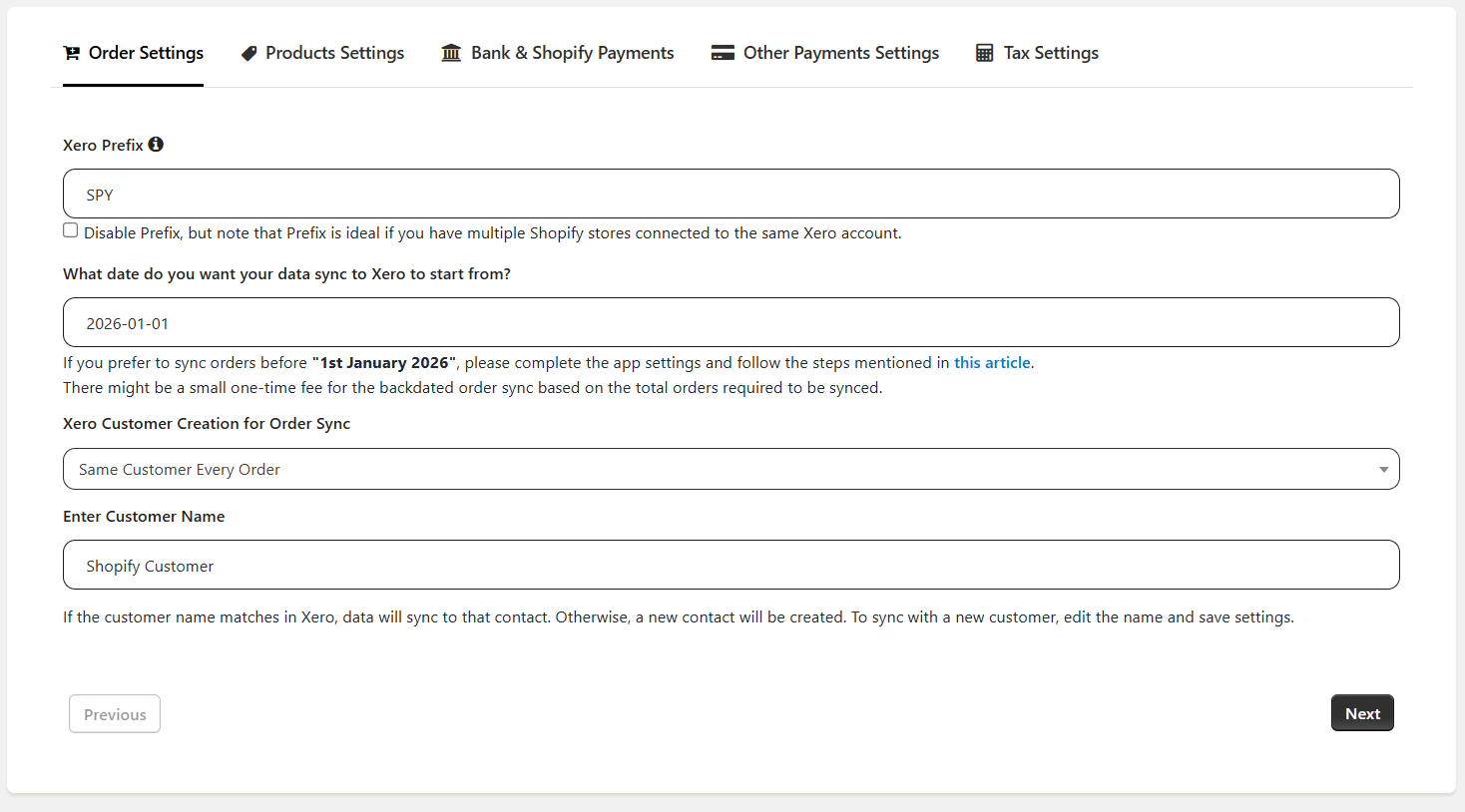
Task: Click the sync start date field
Action: pyautogui.click(x=731, y=322)
